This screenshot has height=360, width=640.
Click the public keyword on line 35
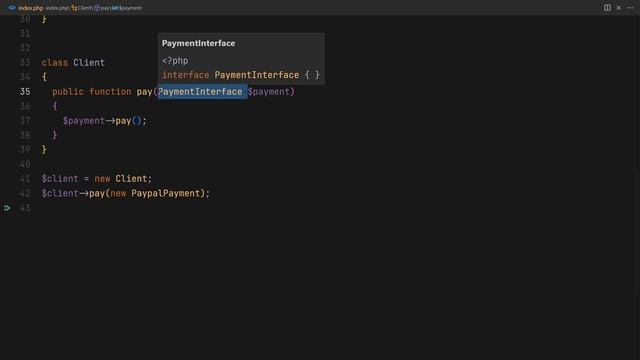pos(68,92)
